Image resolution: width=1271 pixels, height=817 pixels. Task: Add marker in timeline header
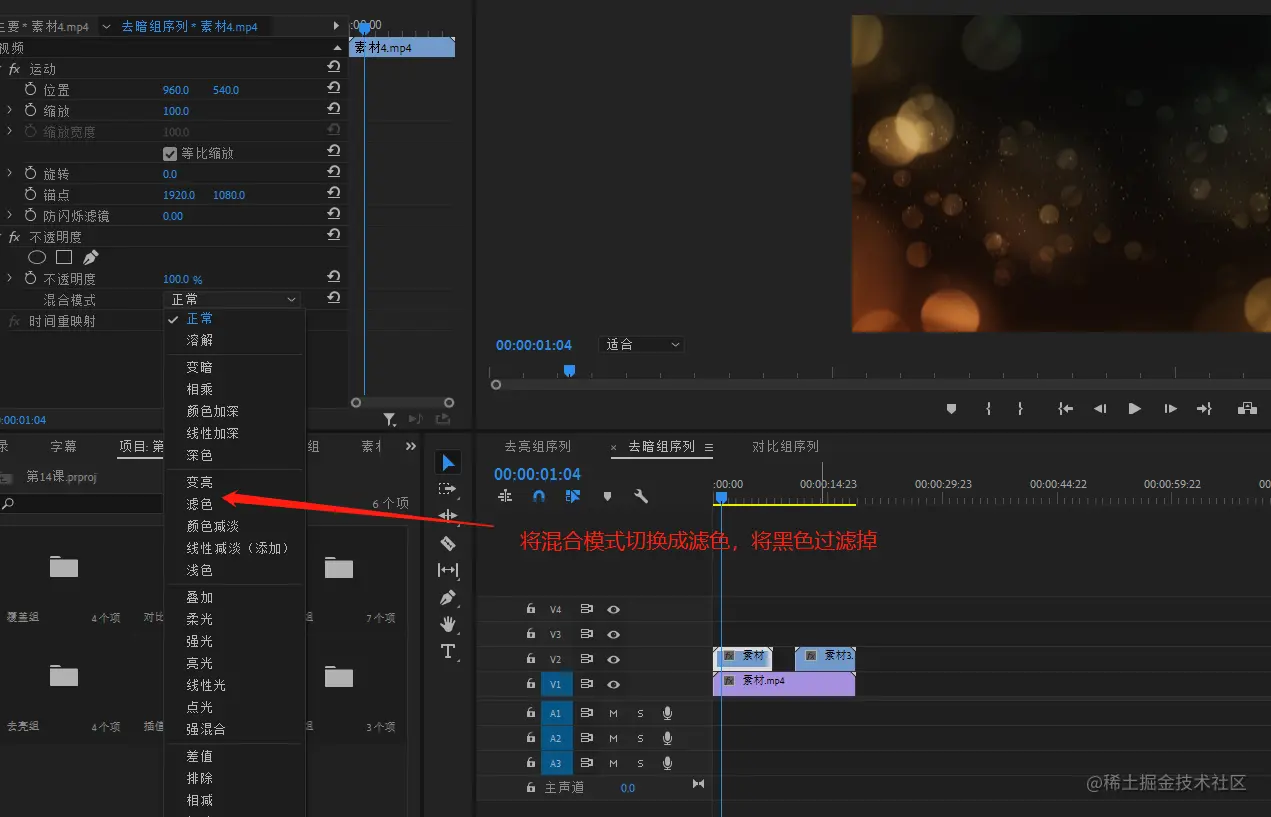click(607, 496)
